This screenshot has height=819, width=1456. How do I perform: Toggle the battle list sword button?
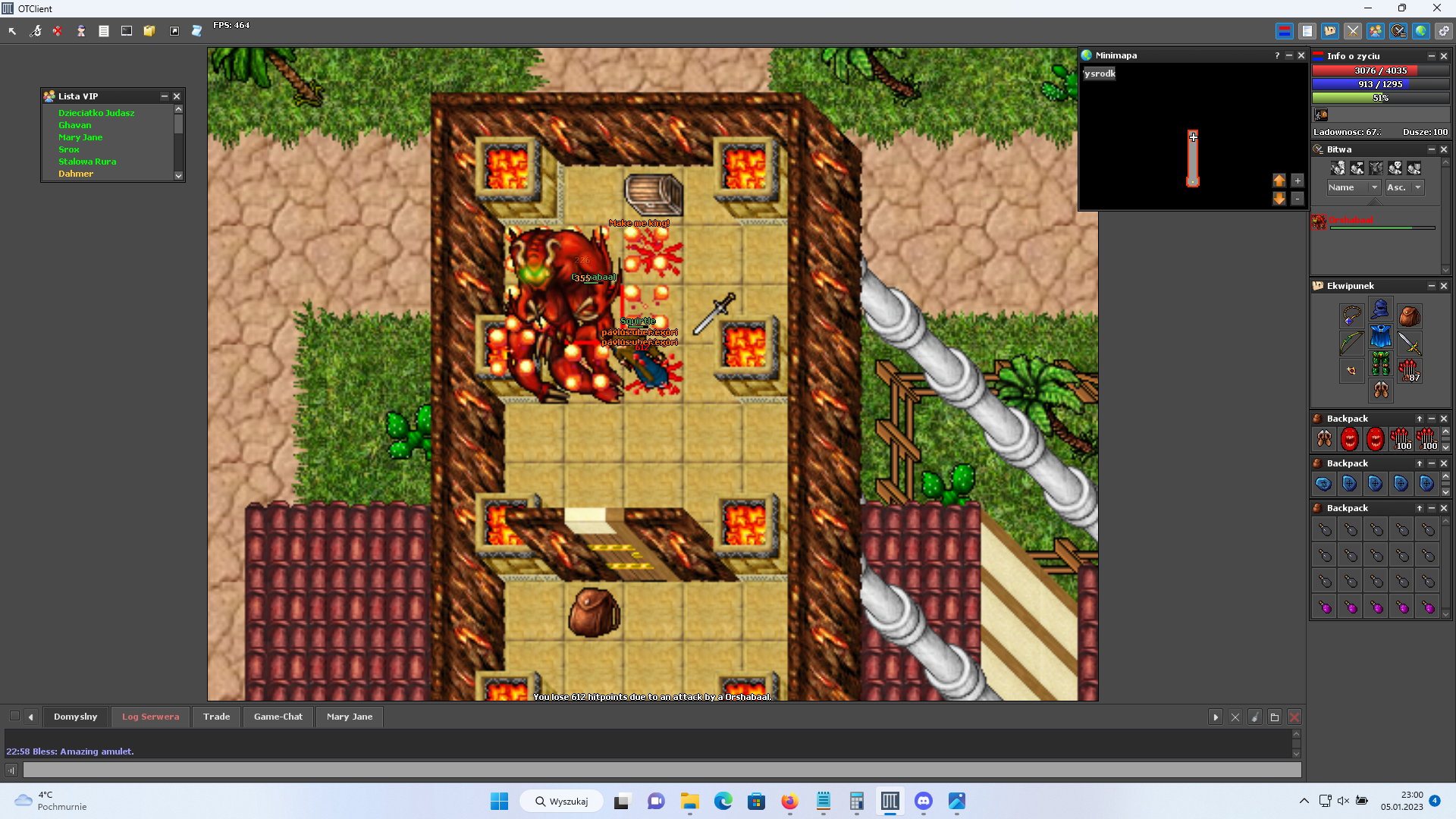click(1398, 31)
